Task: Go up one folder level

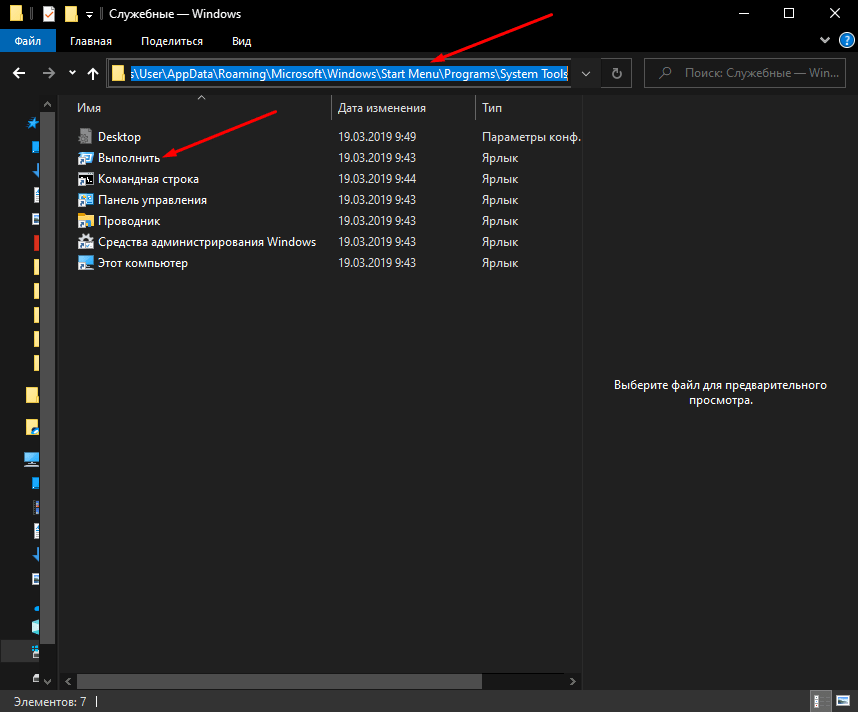Action: click(x=93, y=73)
